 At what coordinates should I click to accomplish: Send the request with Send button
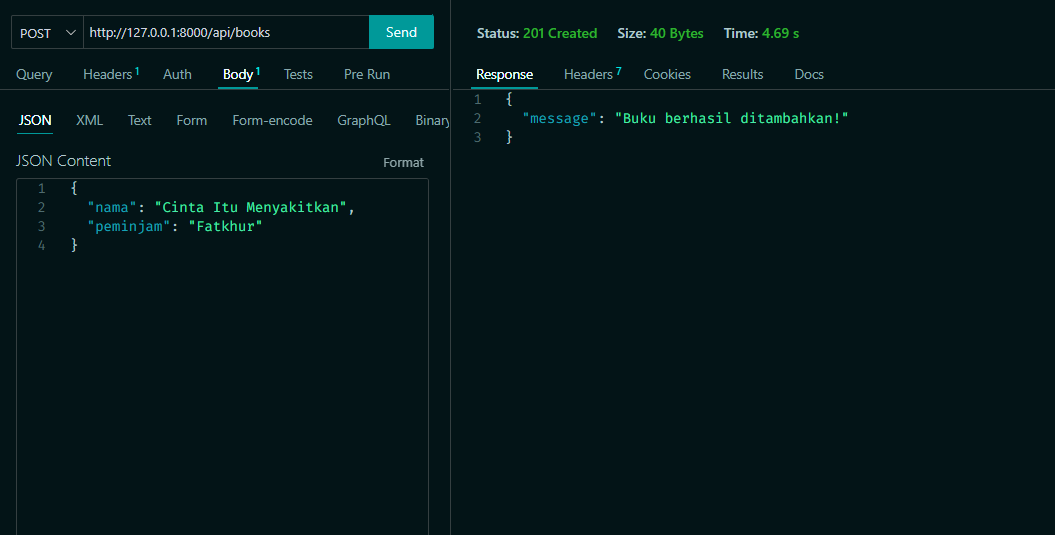pos(401,32)
